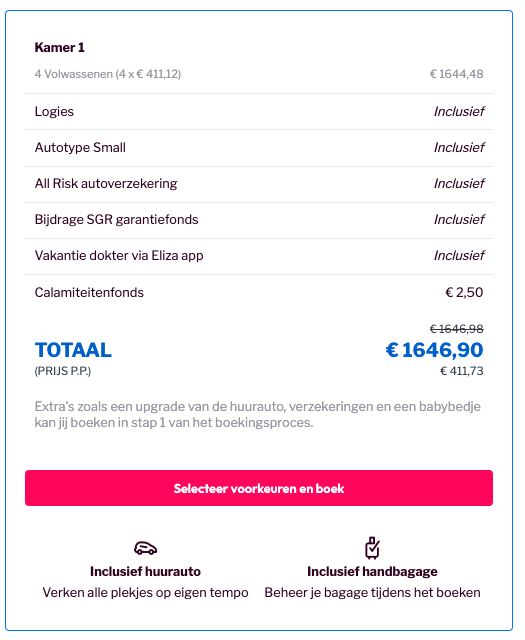Viewport: 525px width, 640px height.
Task: Click the struck-through € 1646,98 price
Action: [457, 329]
